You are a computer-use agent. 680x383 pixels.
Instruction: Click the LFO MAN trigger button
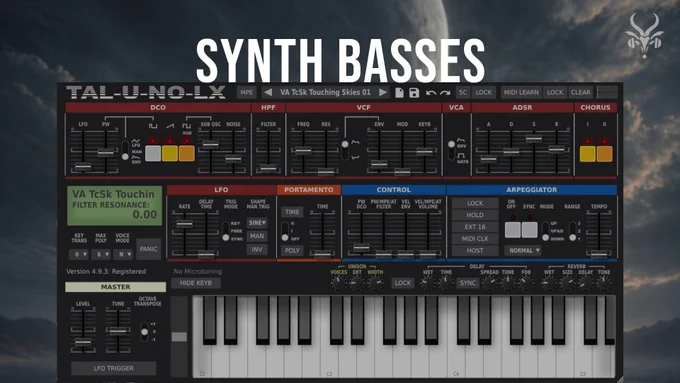(257, 236)
